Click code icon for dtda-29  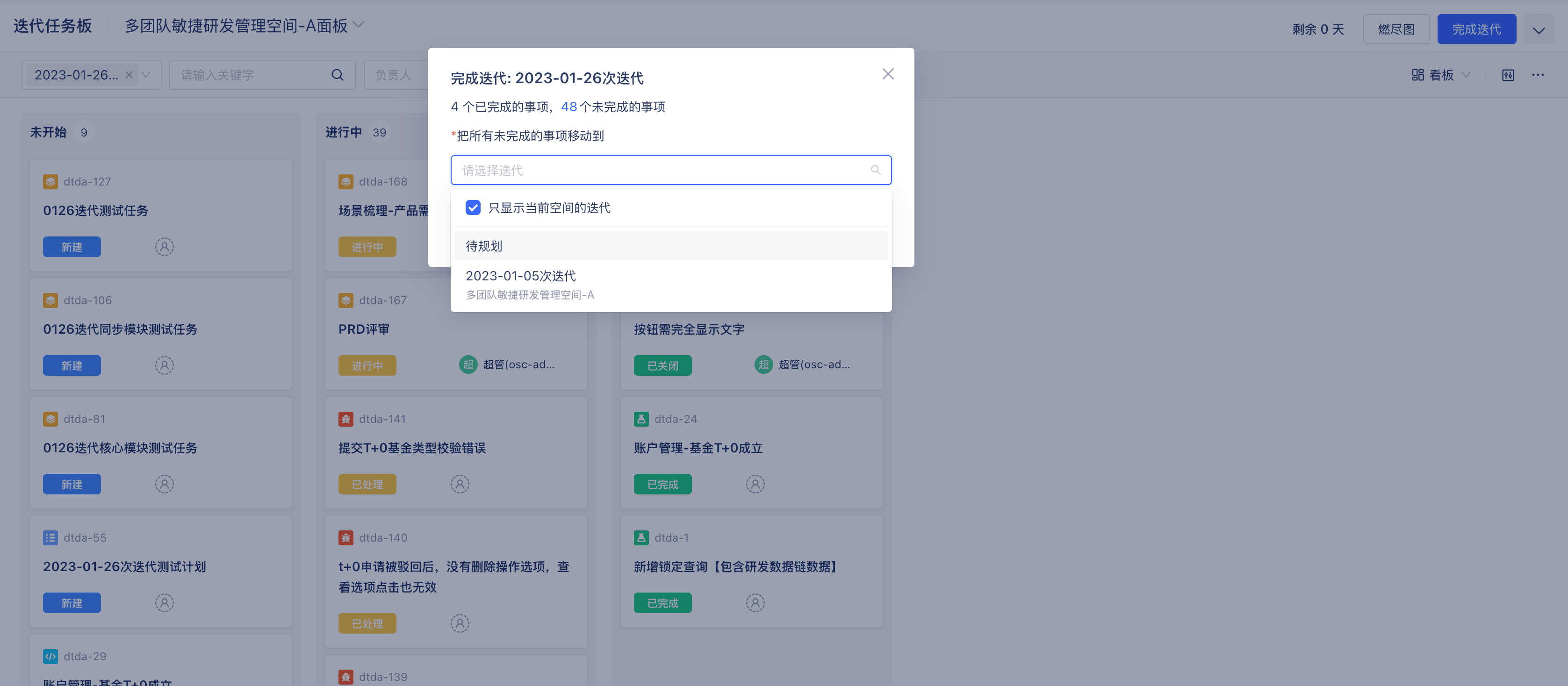tap(50, 656)
